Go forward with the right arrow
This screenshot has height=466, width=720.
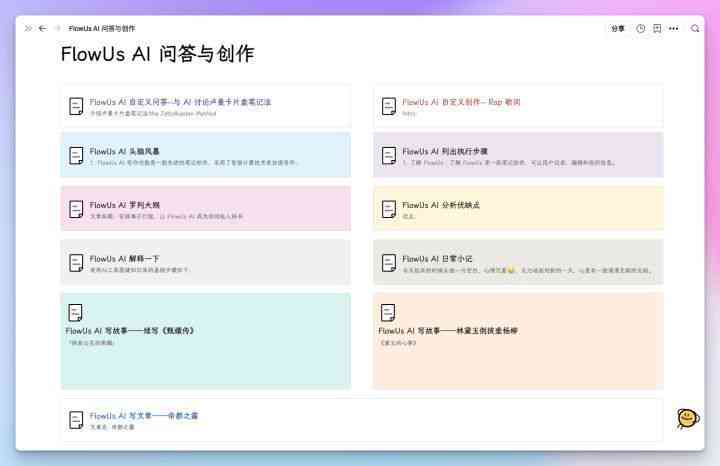point(58,28)
